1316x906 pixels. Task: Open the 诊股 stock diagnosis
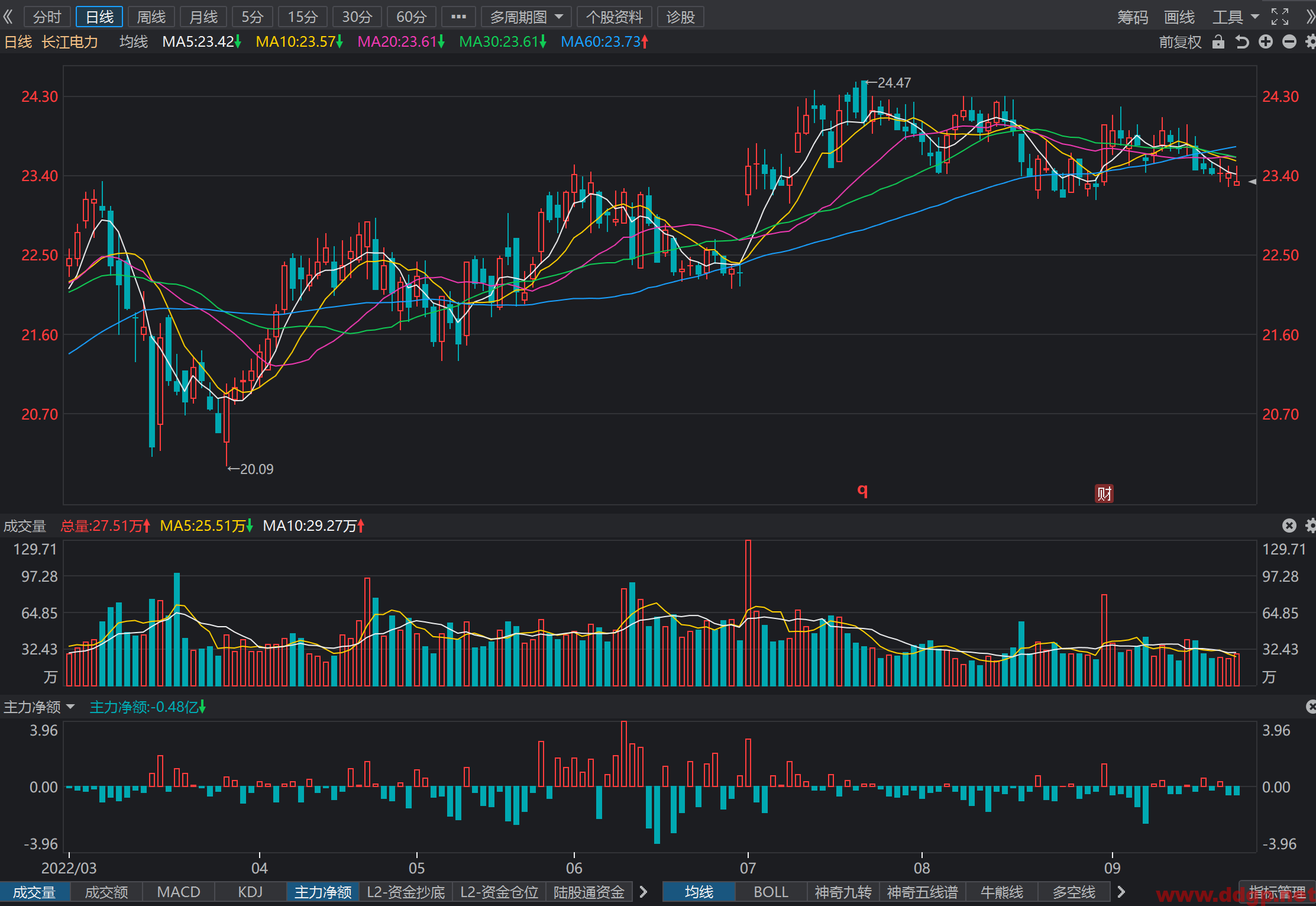681,17
